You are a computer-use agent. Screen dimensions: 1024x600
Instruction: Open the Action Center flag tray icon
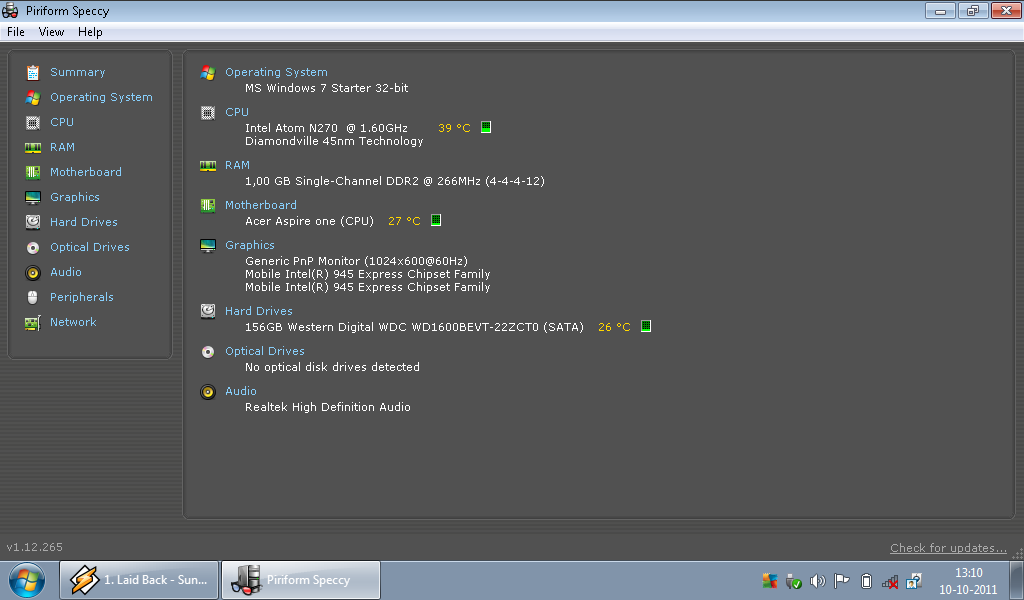tap(842, 581)
